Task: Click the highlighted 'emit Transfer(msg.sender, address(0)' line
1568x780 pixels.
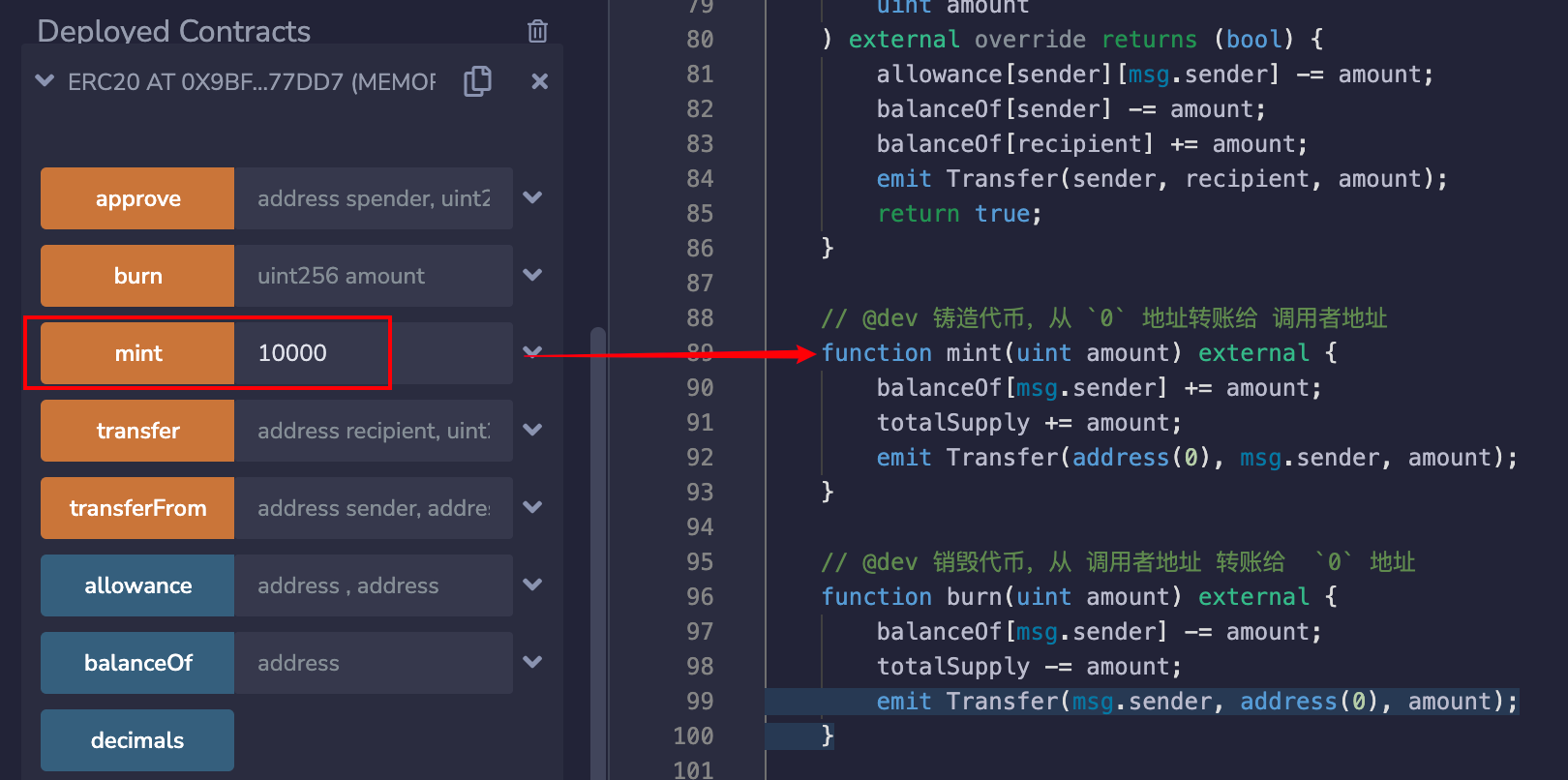Action: pos(1197,702)
